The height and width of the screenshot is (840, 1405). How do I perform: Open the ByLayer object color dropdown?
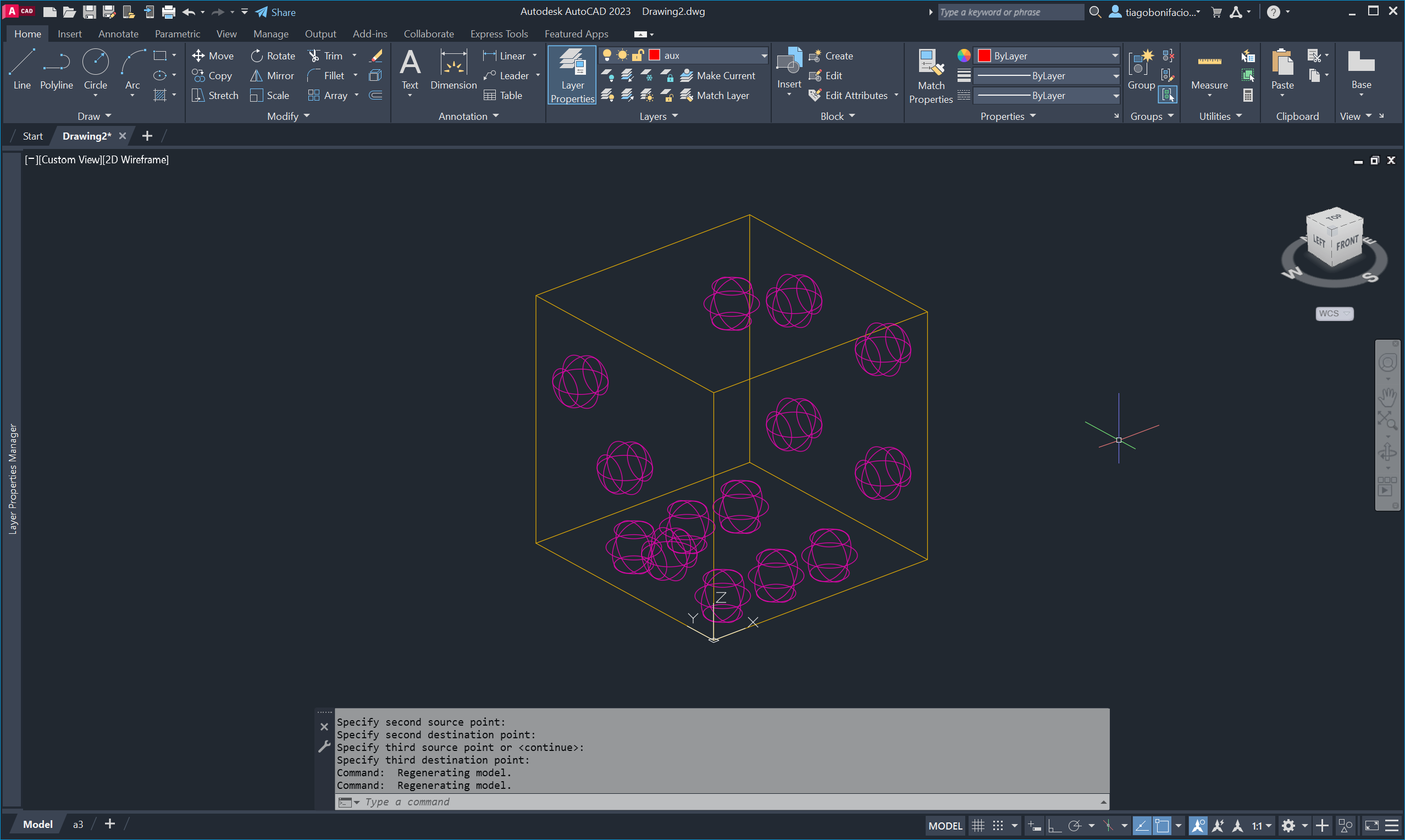pos(1114,56)
